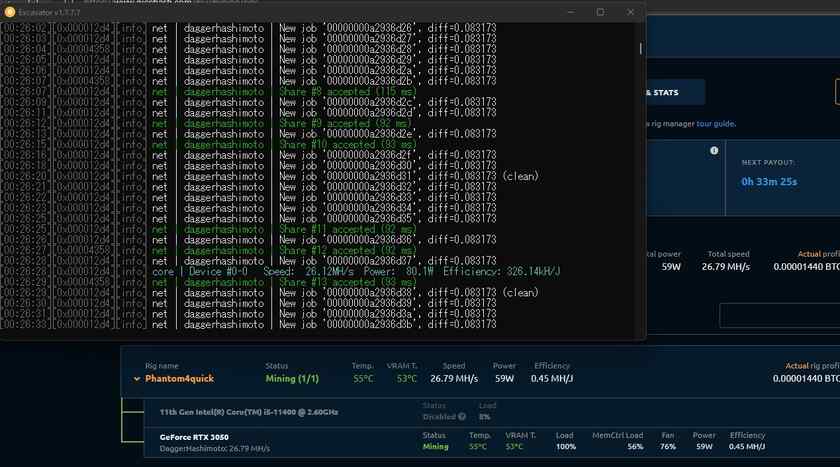Maximize the Excavator window

pyautogui.click(x=601, y=12)
